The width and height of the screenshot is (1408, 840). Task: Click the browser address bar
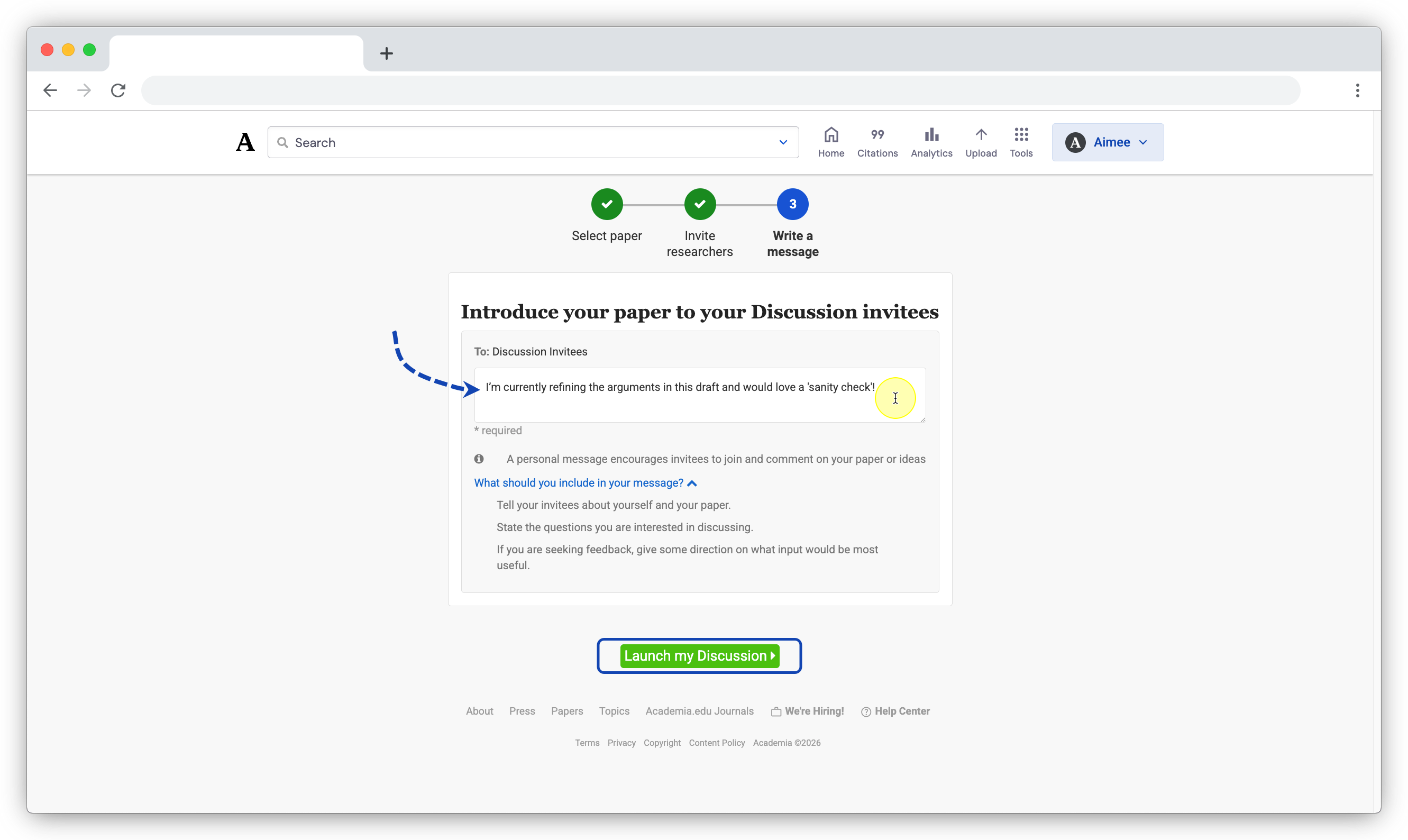click(x=720, y=90)
